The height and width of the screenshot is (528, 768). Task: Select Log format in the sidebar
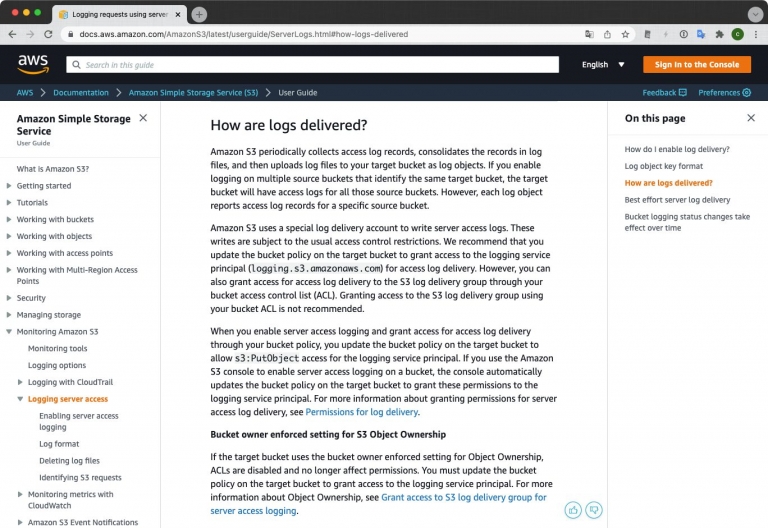(59, 444)
